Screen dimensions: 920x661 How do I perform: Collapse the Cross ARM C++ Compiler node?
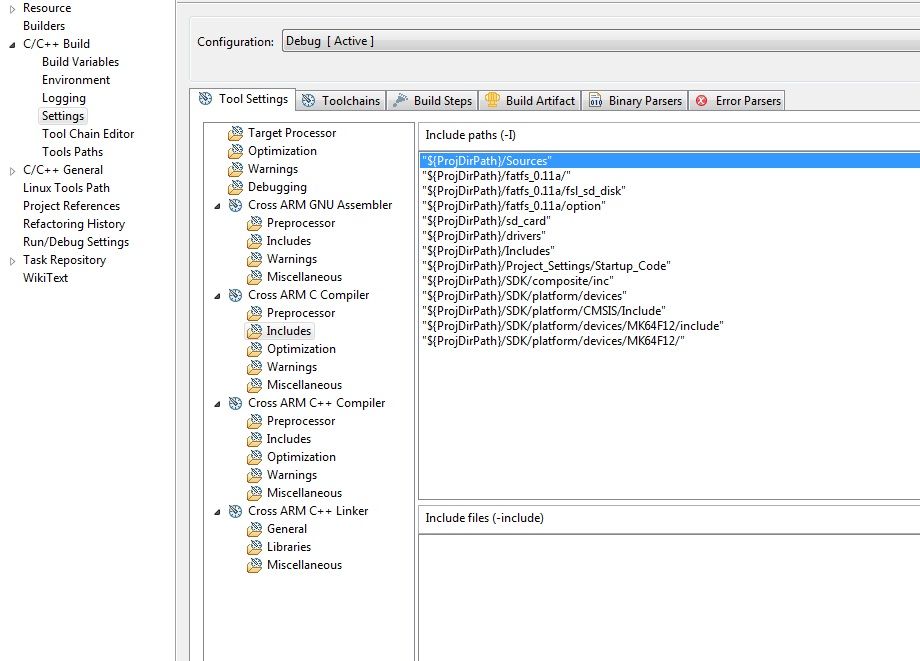pyautogui.click(x=217, y=404)
